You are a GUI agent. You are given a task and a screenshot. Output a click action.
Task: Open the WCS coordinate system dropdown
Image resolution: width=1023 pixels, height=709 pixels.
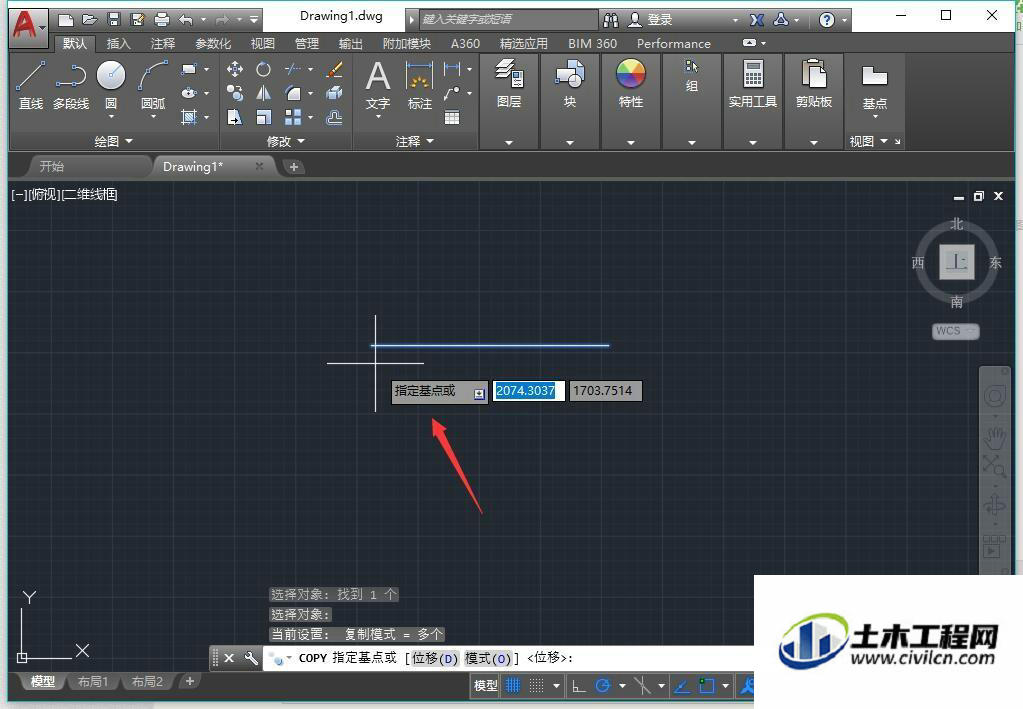(955, 331)
